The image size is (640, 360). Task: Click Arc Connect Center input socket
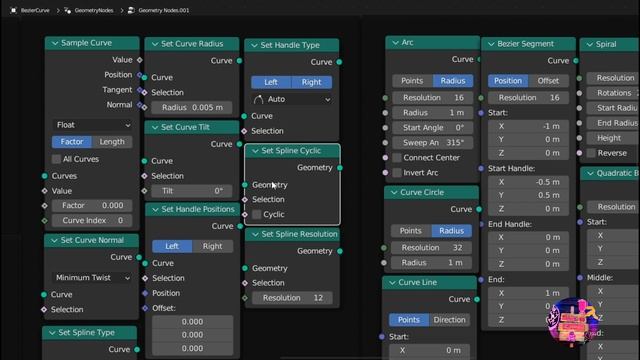coord(385,158)
